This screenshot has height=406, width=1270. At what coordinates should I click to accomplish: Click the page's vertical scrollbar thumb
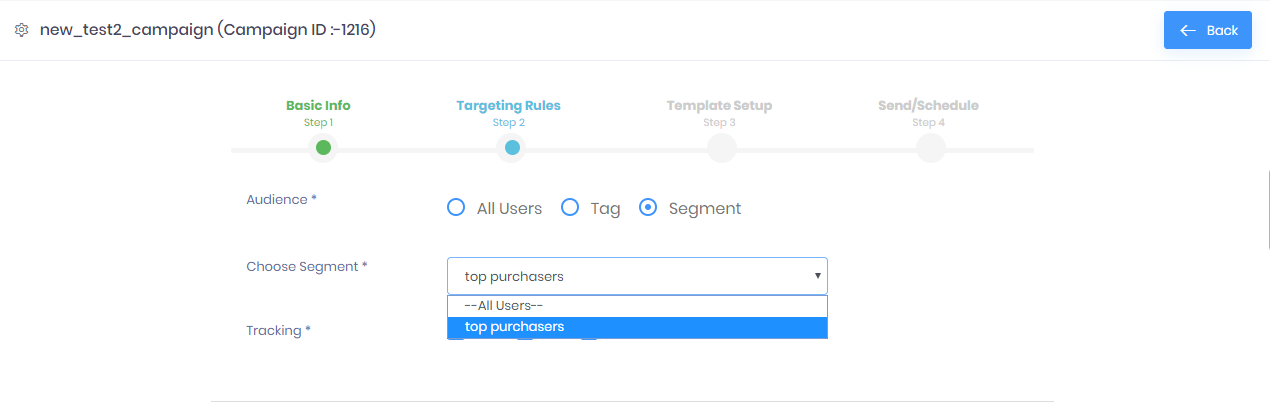1266,208
